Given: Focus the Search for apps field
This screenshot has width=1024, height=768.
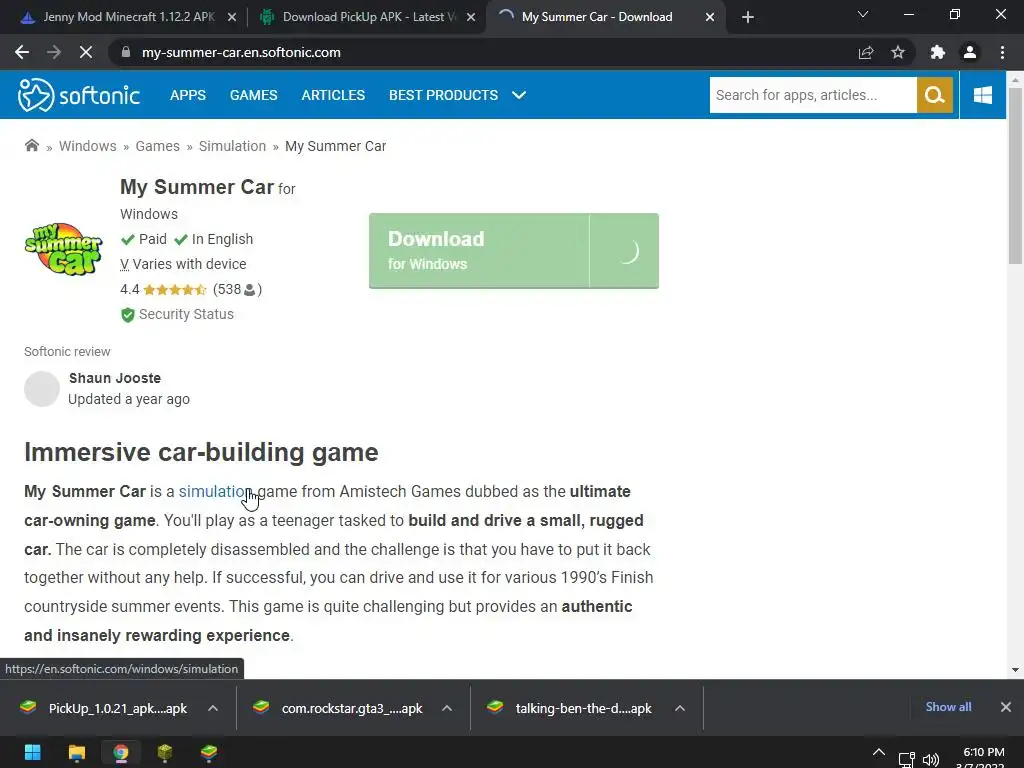Looking at the screenshot, I should click(813, 95).
